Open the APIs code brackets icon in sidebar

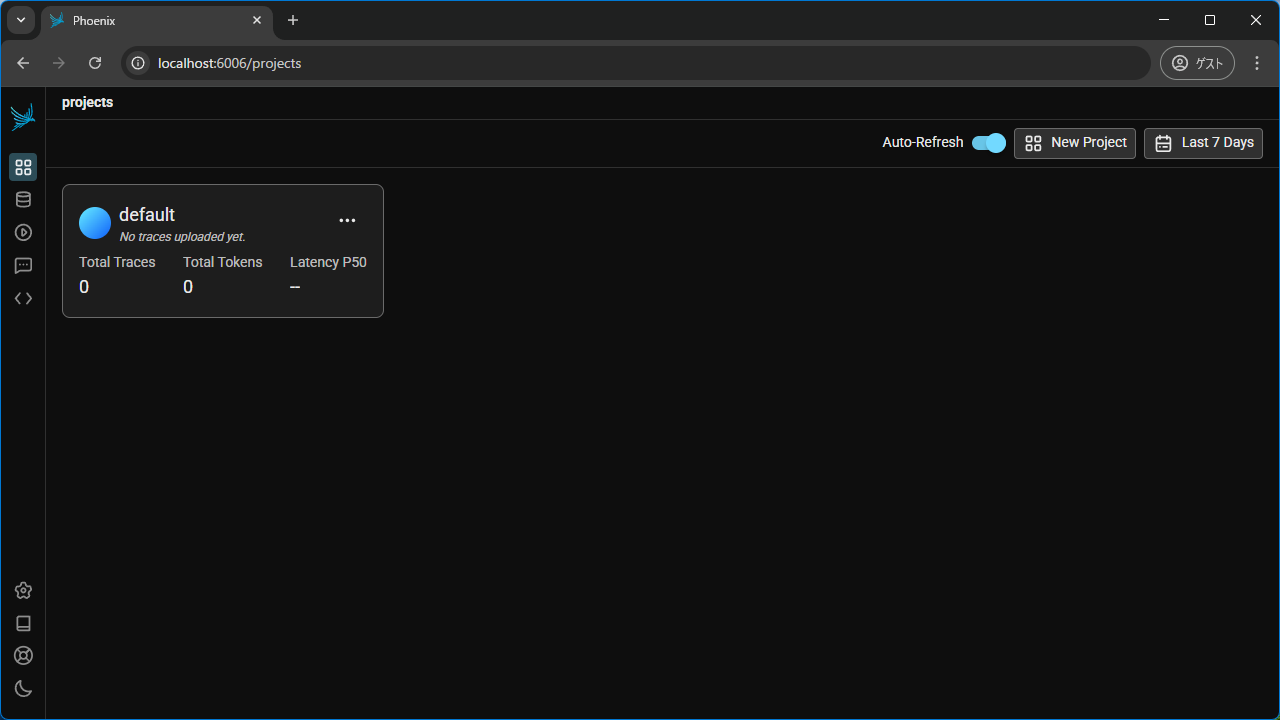click(23, 298)
